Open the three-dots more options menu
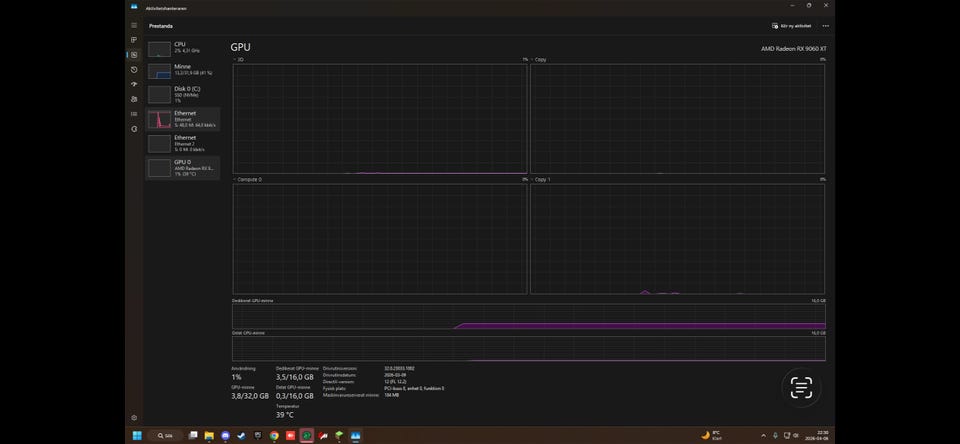 coord(825,25)
